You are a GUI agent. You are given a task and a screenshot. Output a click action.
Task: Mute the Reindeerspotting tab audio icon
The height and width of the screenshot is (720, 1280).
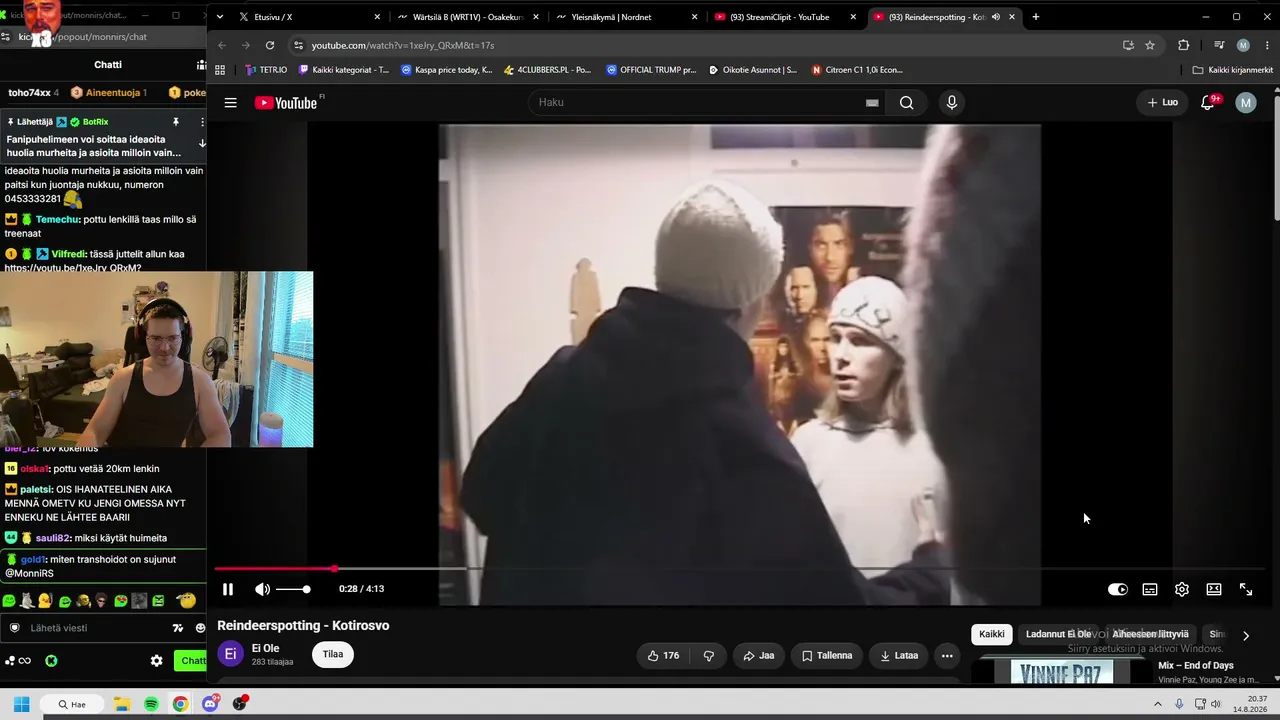coord(996,17)
